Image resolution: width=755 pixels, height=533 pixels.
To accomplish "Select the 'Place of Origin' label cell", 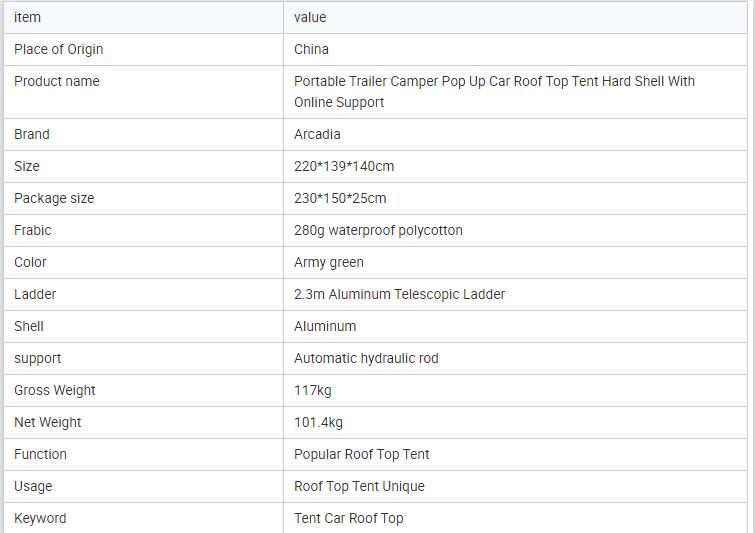I will (x=59, y=49).
